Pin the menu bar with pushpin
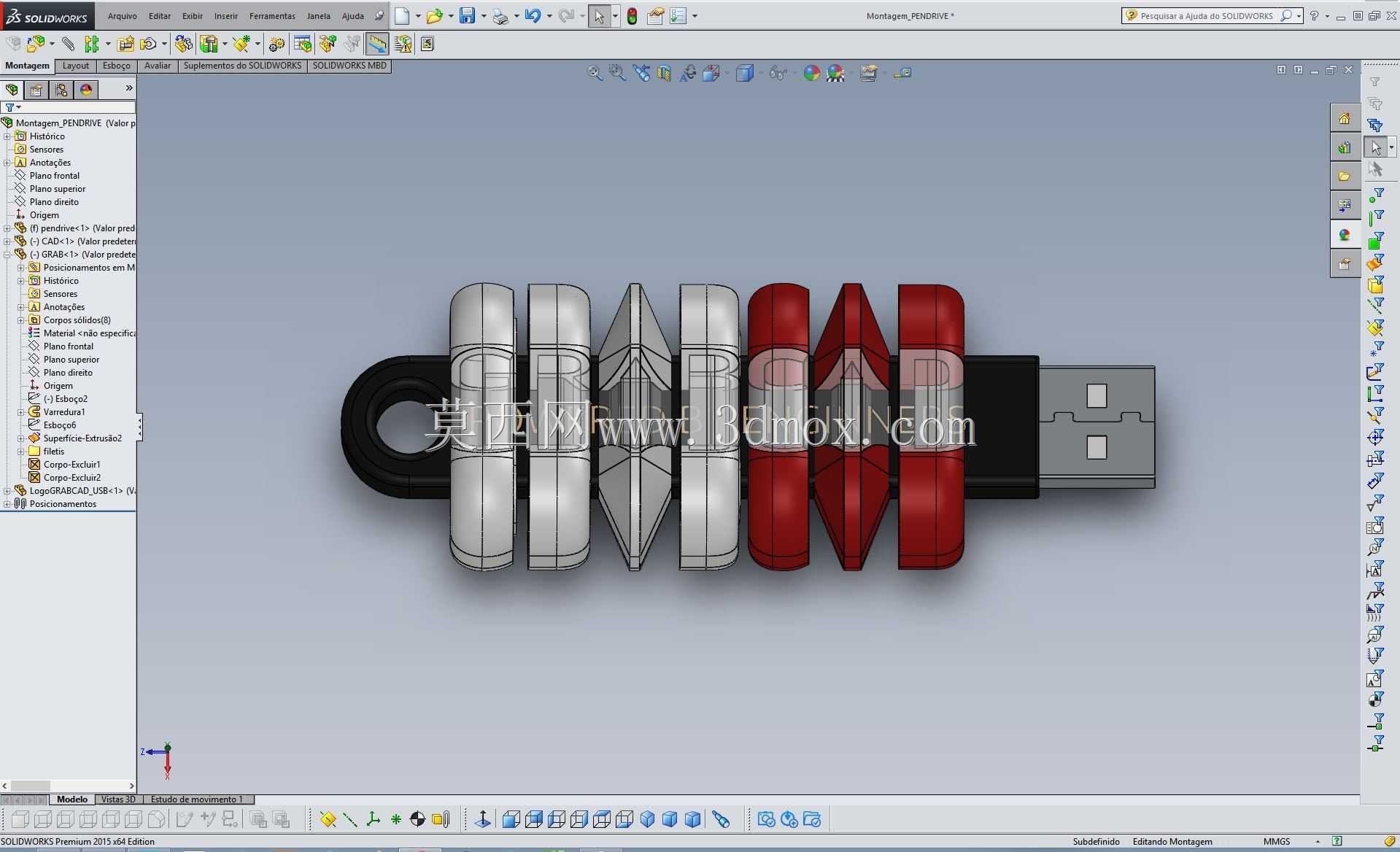This screenshot has width=1400, height=852. (379, 16)
